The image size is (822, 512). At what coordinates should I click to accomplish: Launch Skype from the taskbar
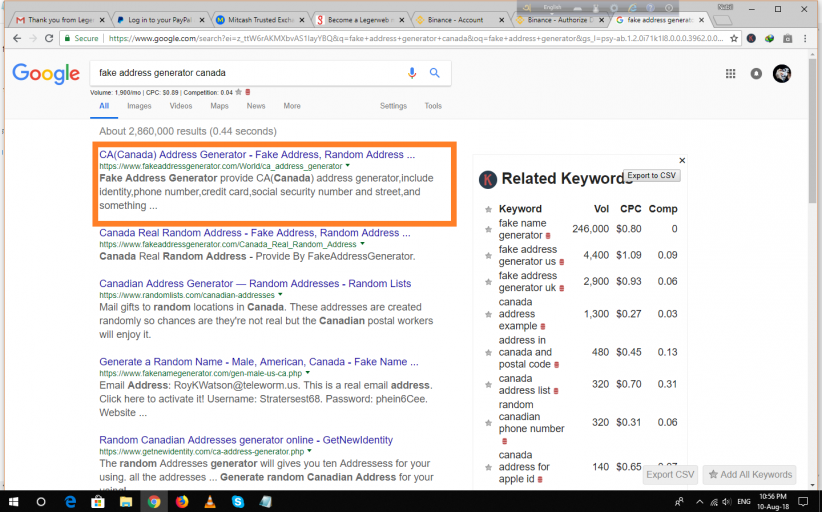pos(238,501)
